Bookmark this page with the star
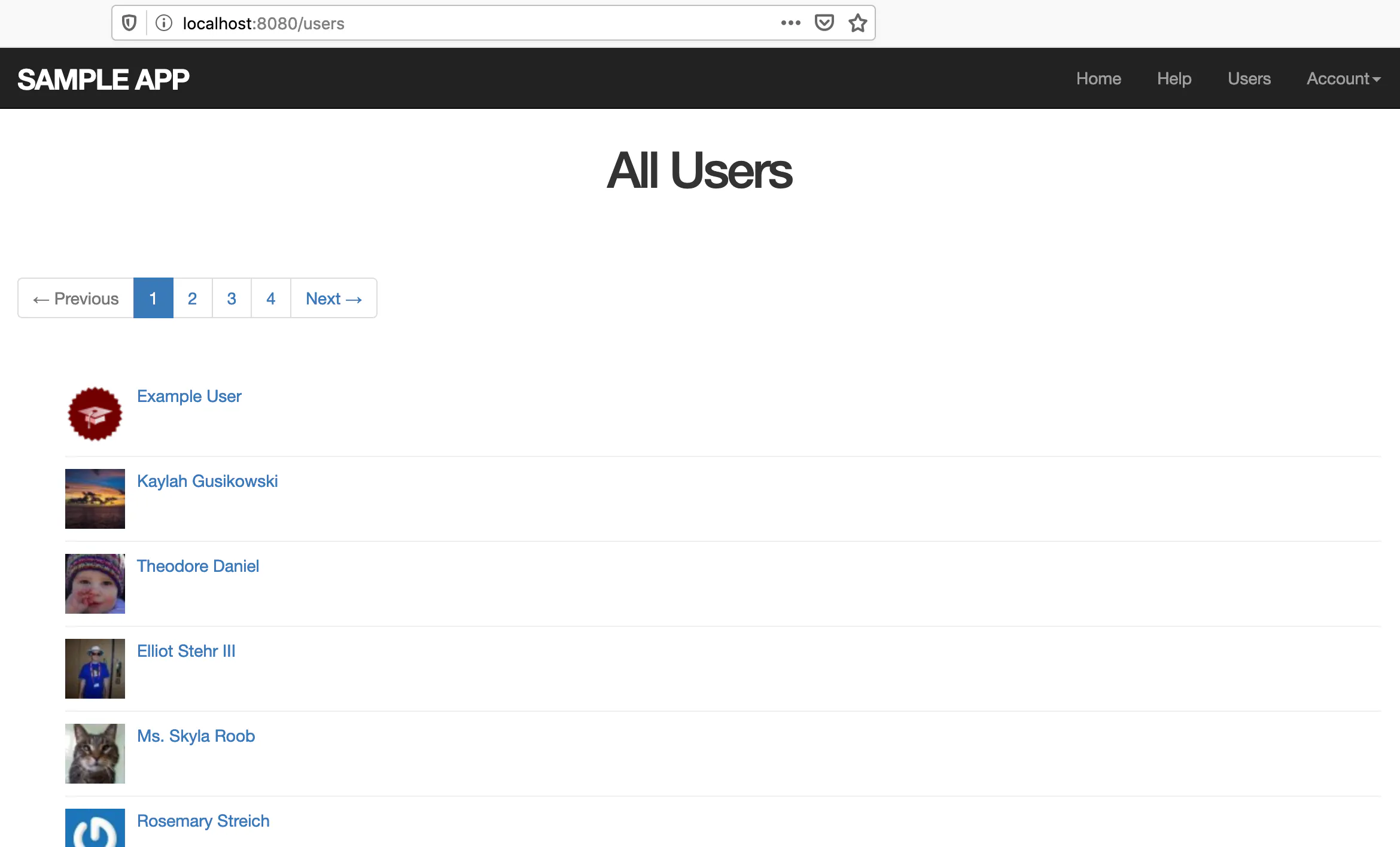Screen dimensions: 1400x847 click(x=858, y=23)
